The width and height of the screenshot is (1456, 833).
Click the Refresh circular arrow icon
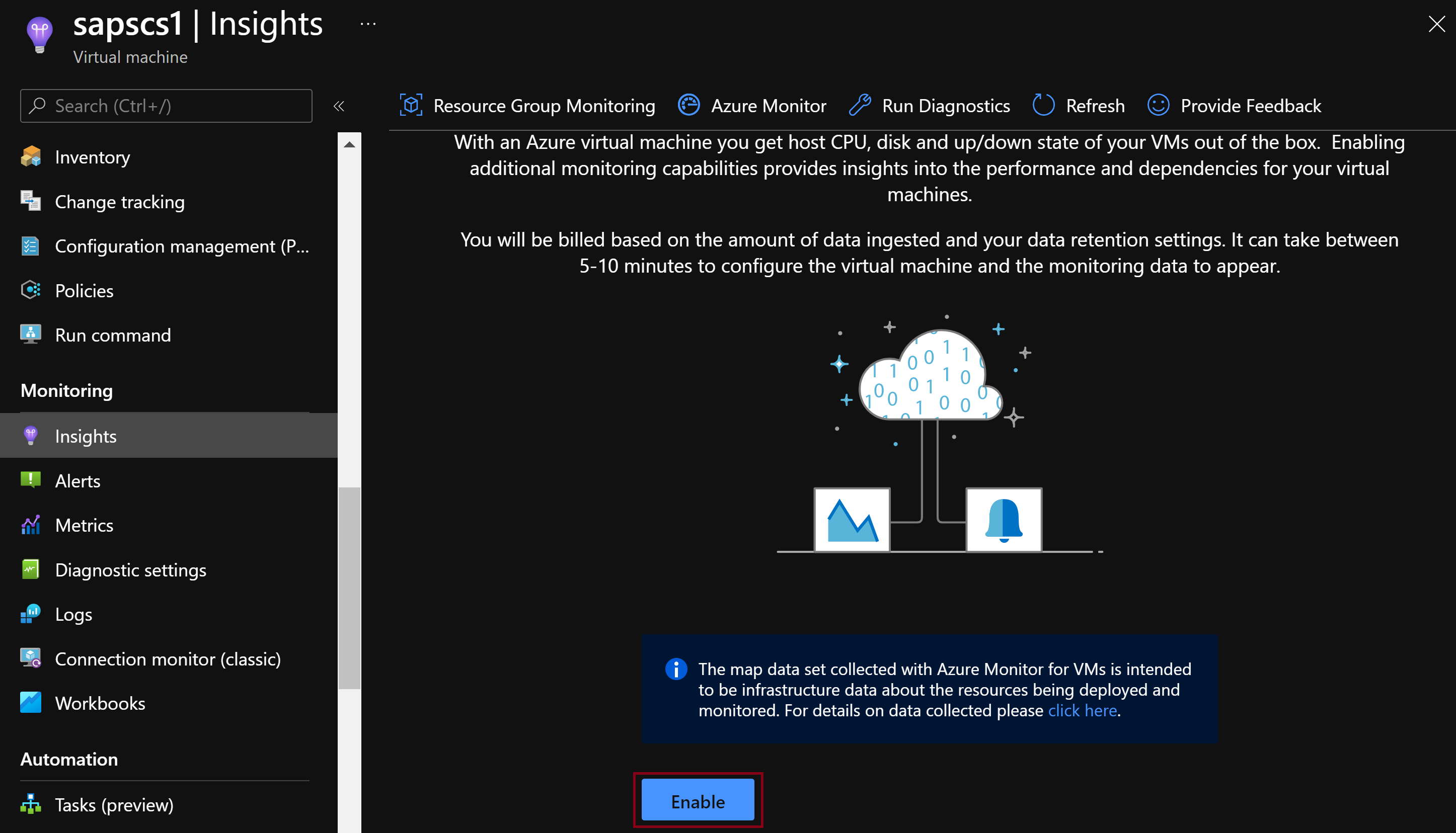tap(1043, 105)
